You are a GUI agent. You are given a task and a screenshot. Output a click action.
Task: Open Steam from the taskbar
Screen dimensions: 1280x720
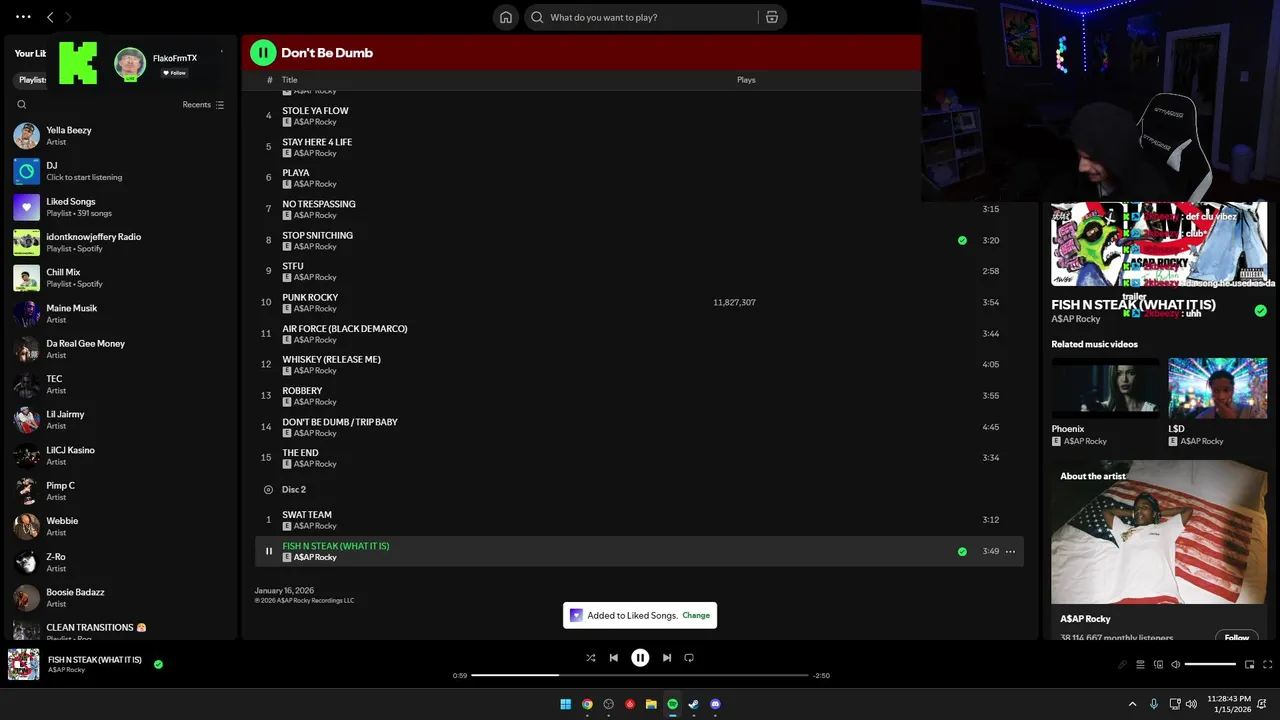[x=693, y=704]
